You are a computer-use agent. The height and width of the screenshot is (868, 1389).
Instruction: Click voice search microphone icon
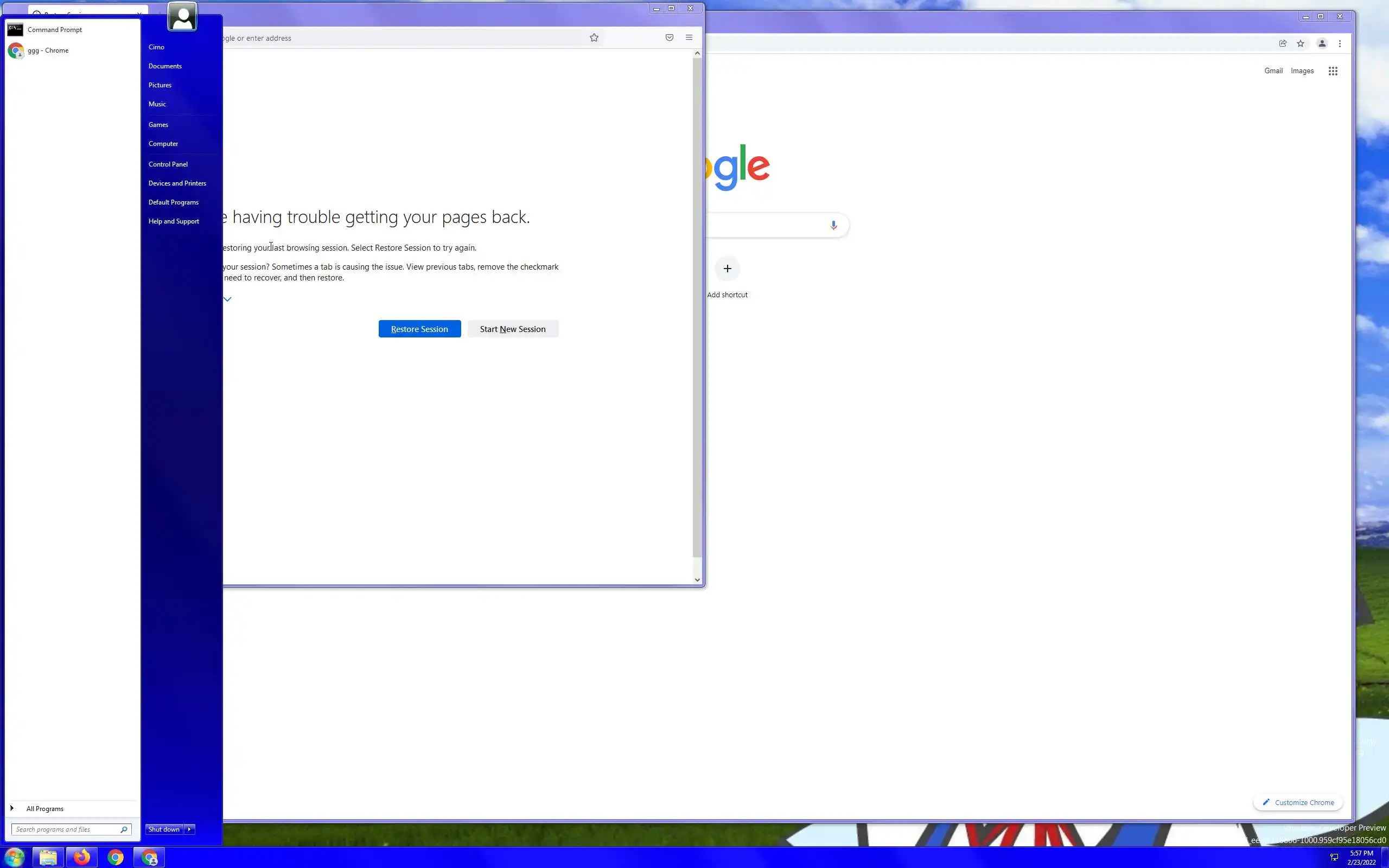pos(833,225)
